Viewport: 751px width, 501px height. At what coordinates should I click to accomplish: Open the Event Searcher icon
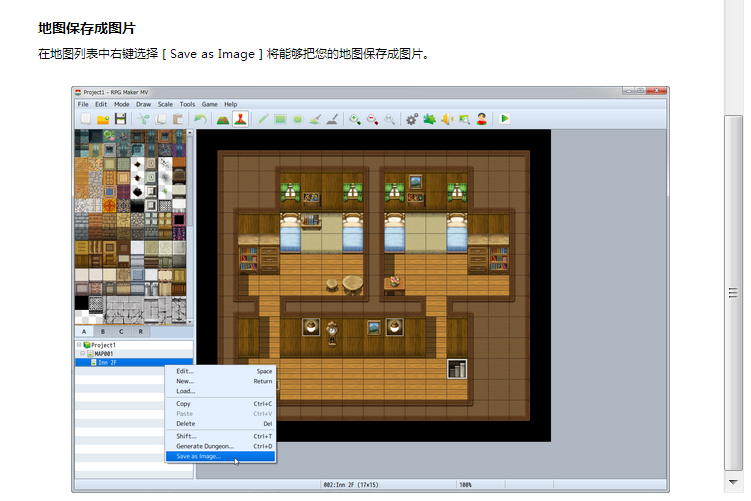tap(464, 119)
